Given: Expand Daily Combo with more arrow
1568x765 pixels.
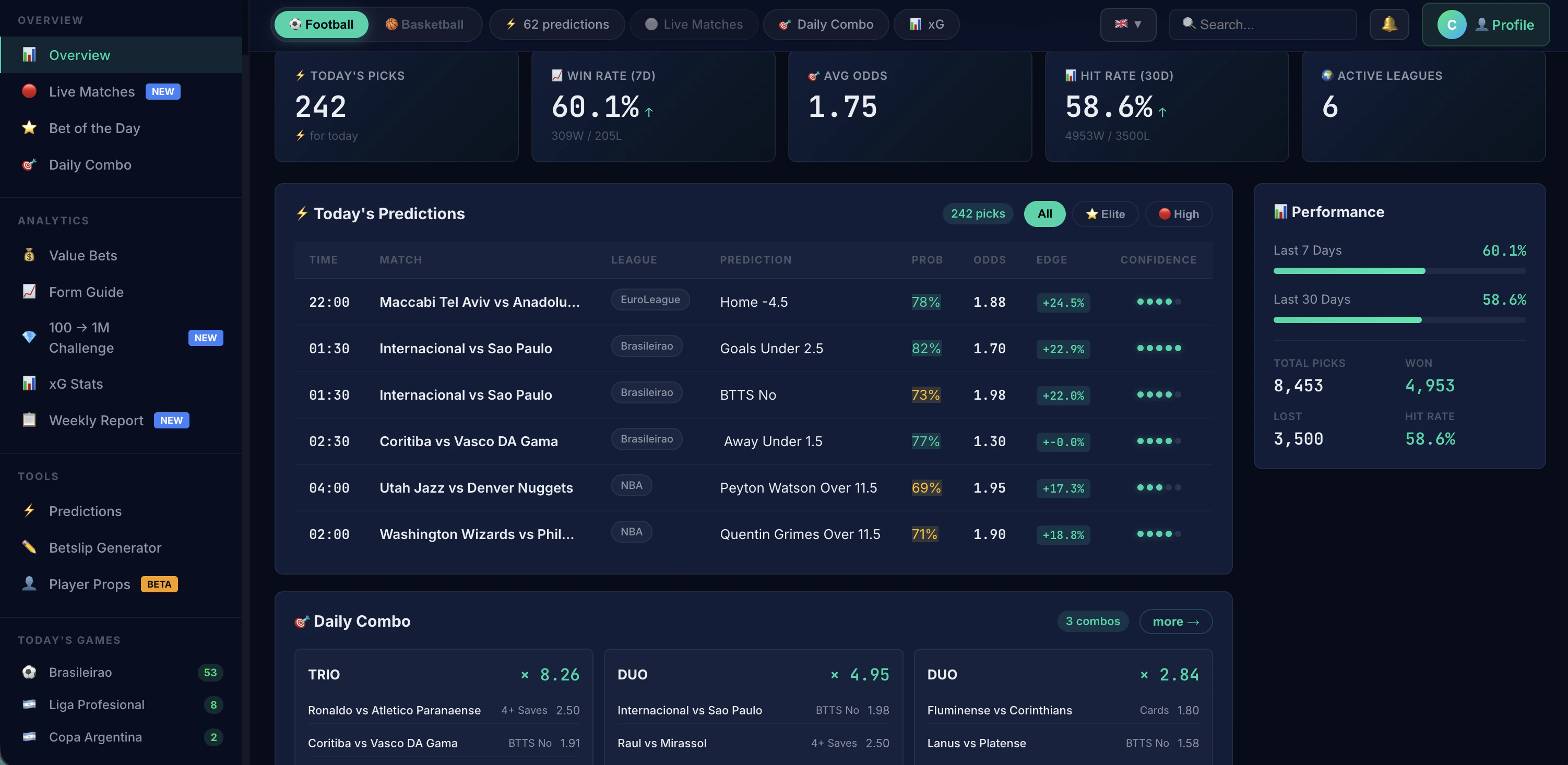Looking at the screenshot, I should click(1175, 621).
